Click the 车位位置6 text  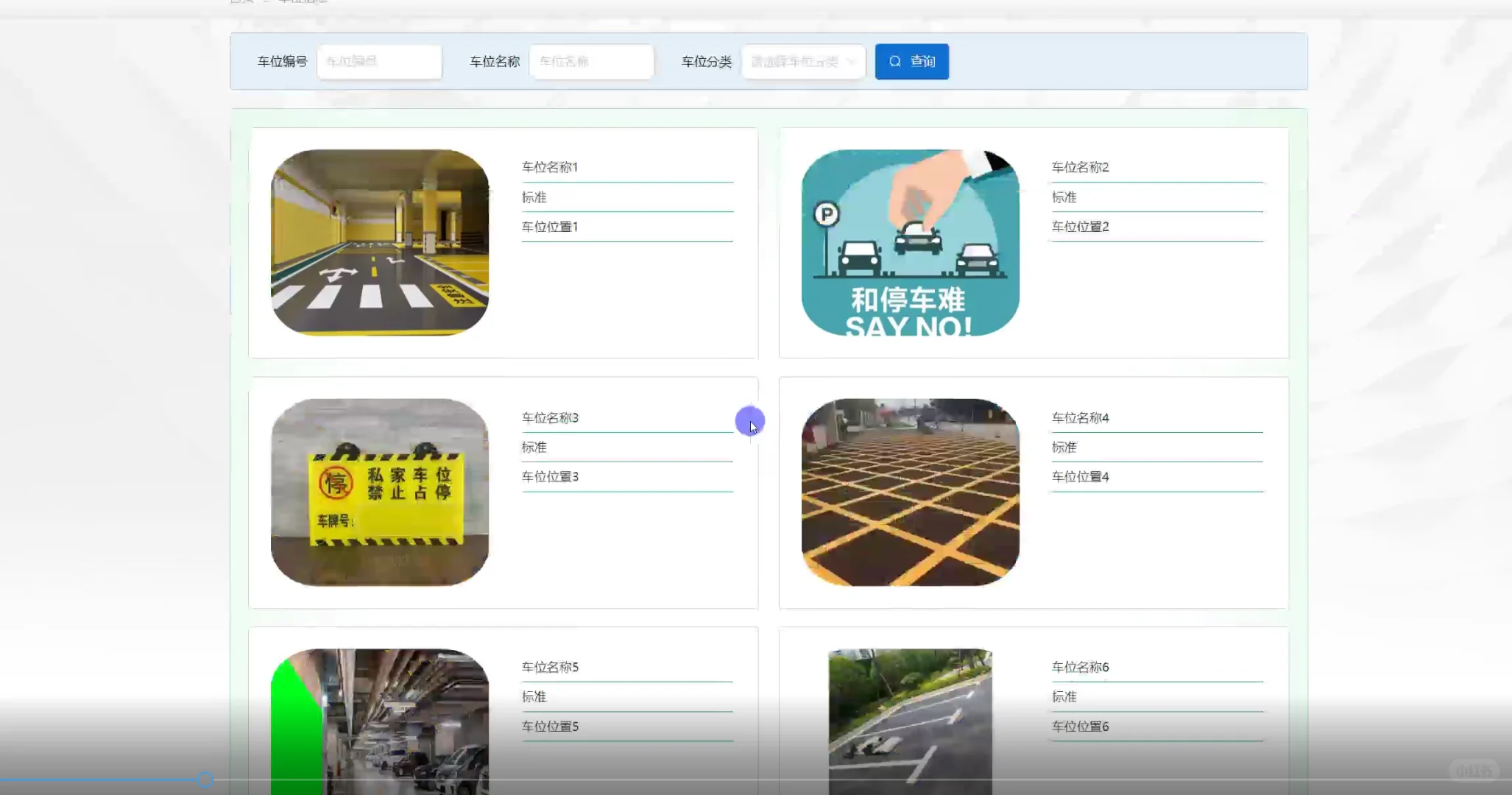point(1080,726)
